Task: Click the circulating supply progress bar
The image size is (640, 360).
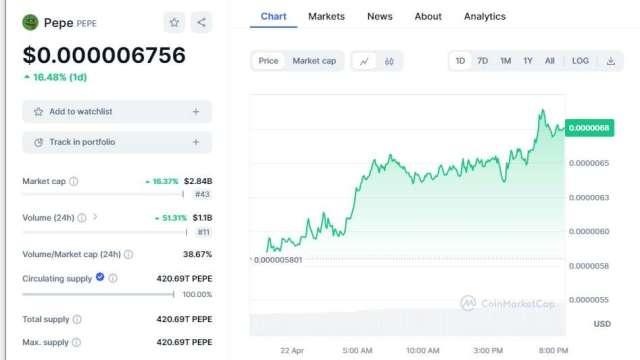Action: 98,294
